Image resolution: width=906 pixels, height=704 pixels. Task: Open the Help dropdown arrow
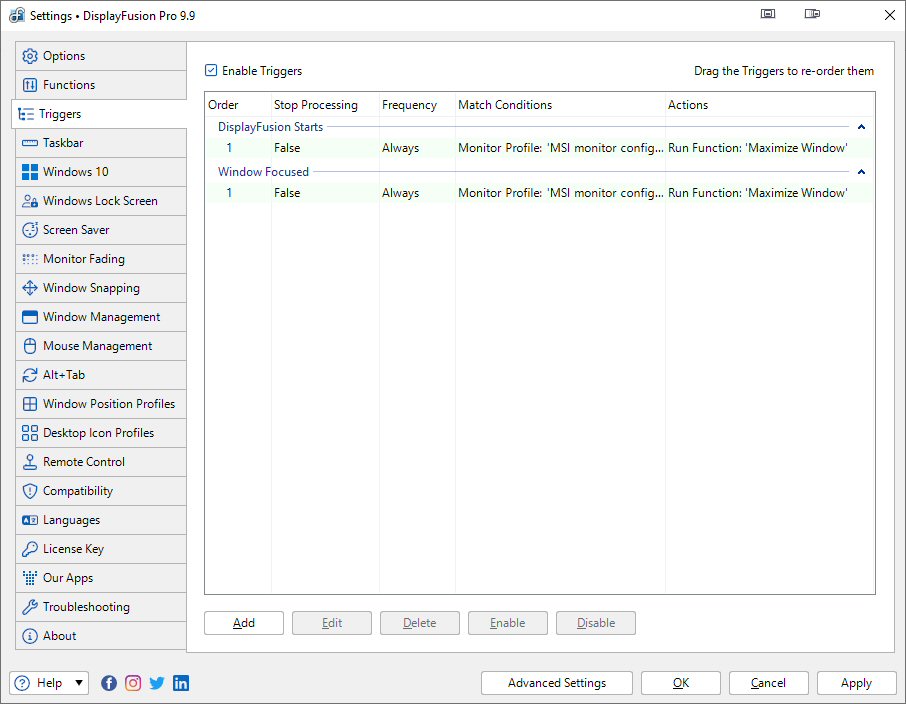pyautogui.click(x=79, y=683)
